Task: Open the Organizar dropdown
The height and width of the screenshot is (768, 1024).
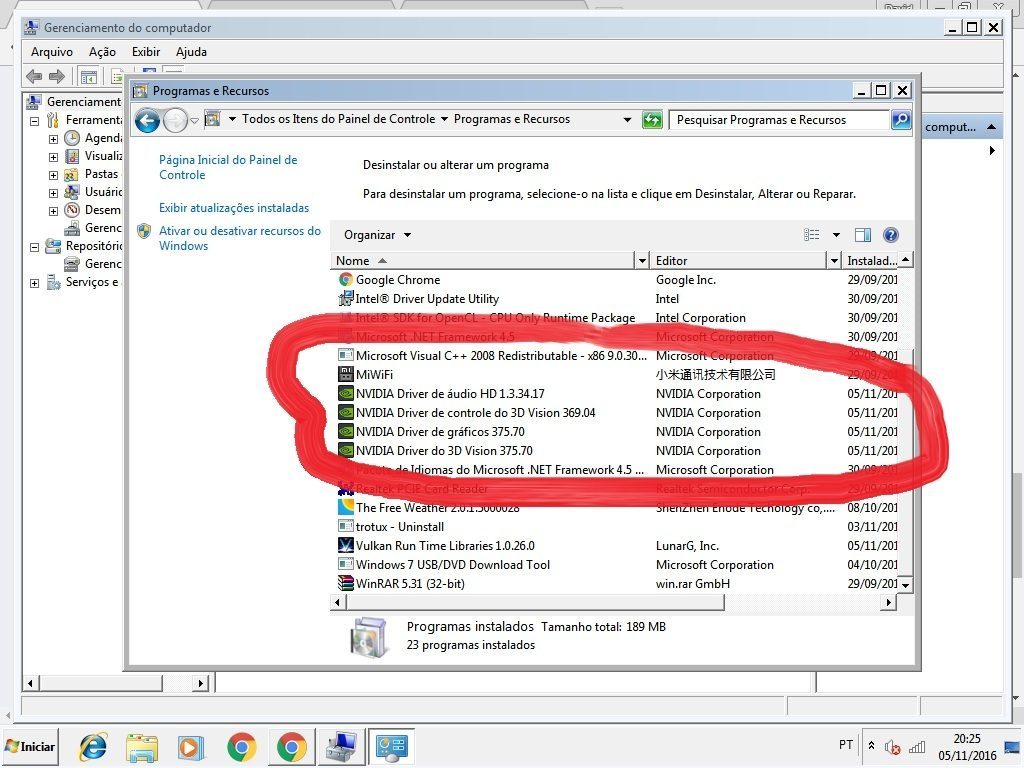Action: [377, 235]
